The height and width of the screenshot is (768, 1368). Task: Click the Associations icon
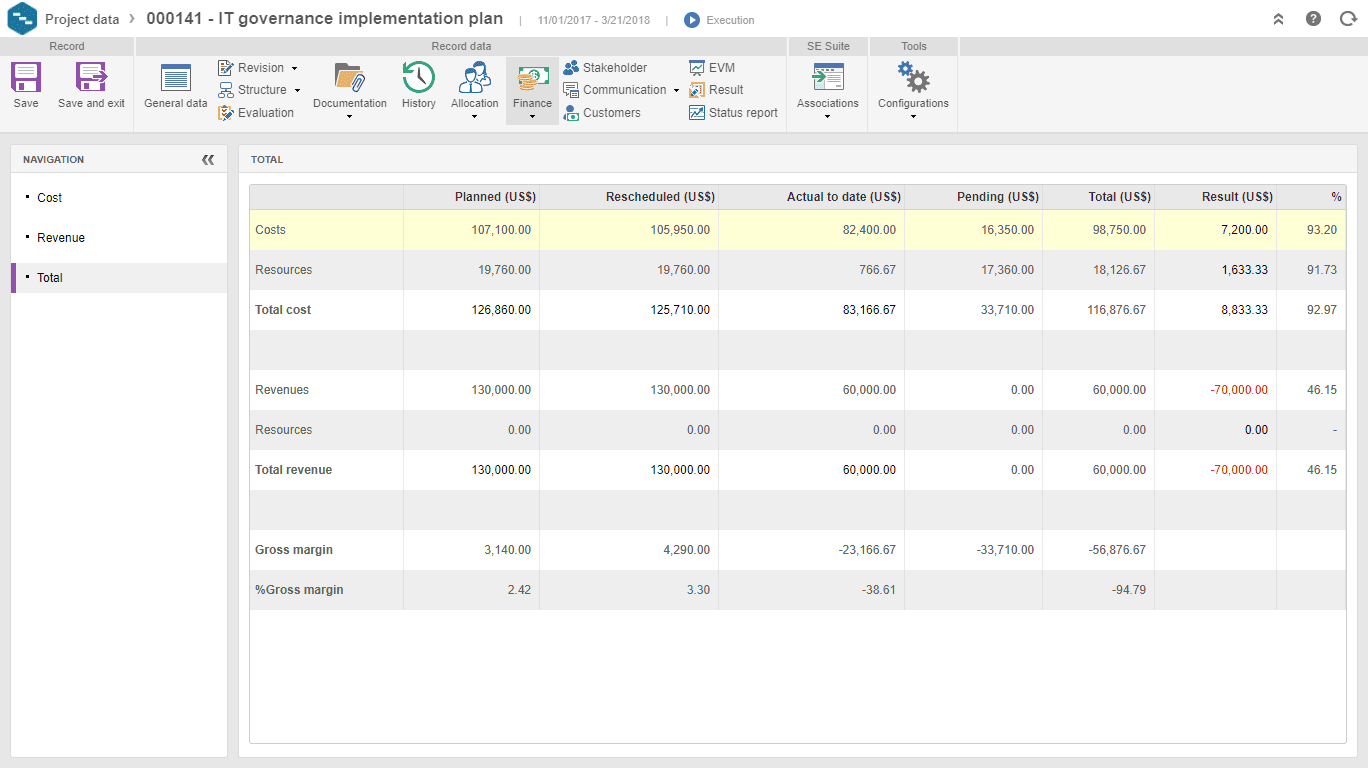[828, 78]
